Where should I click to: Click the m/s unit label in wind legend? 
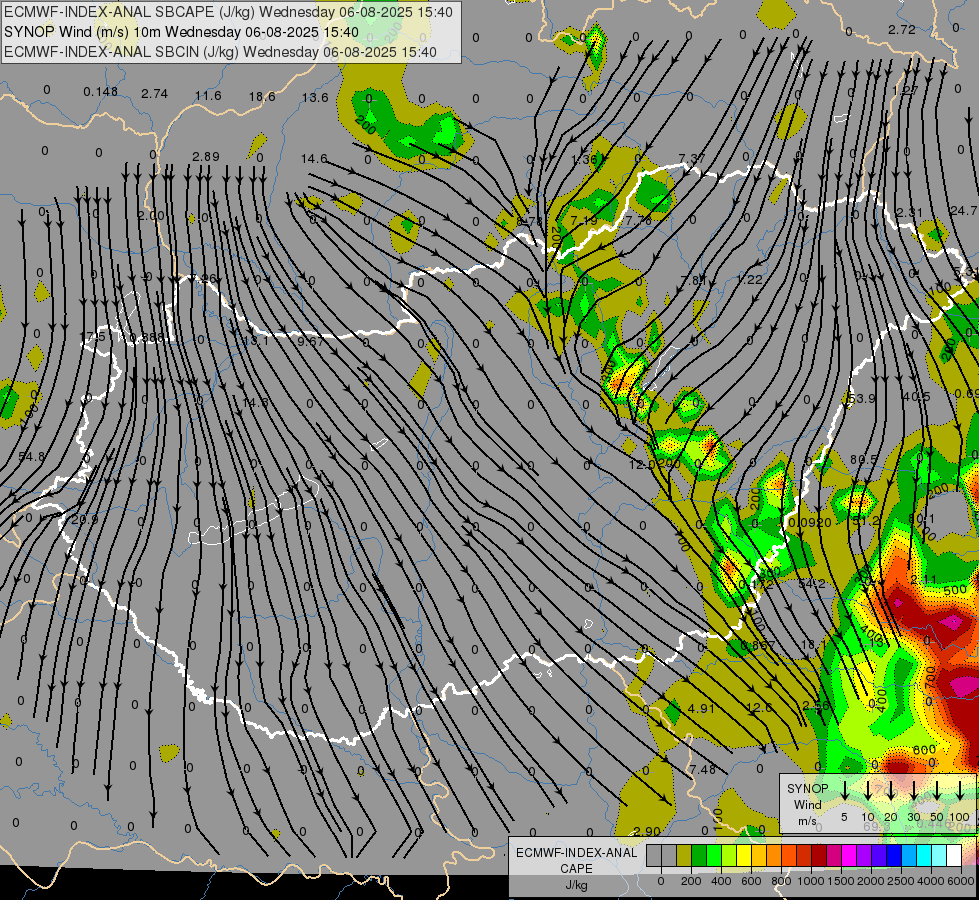pos(807,821)
